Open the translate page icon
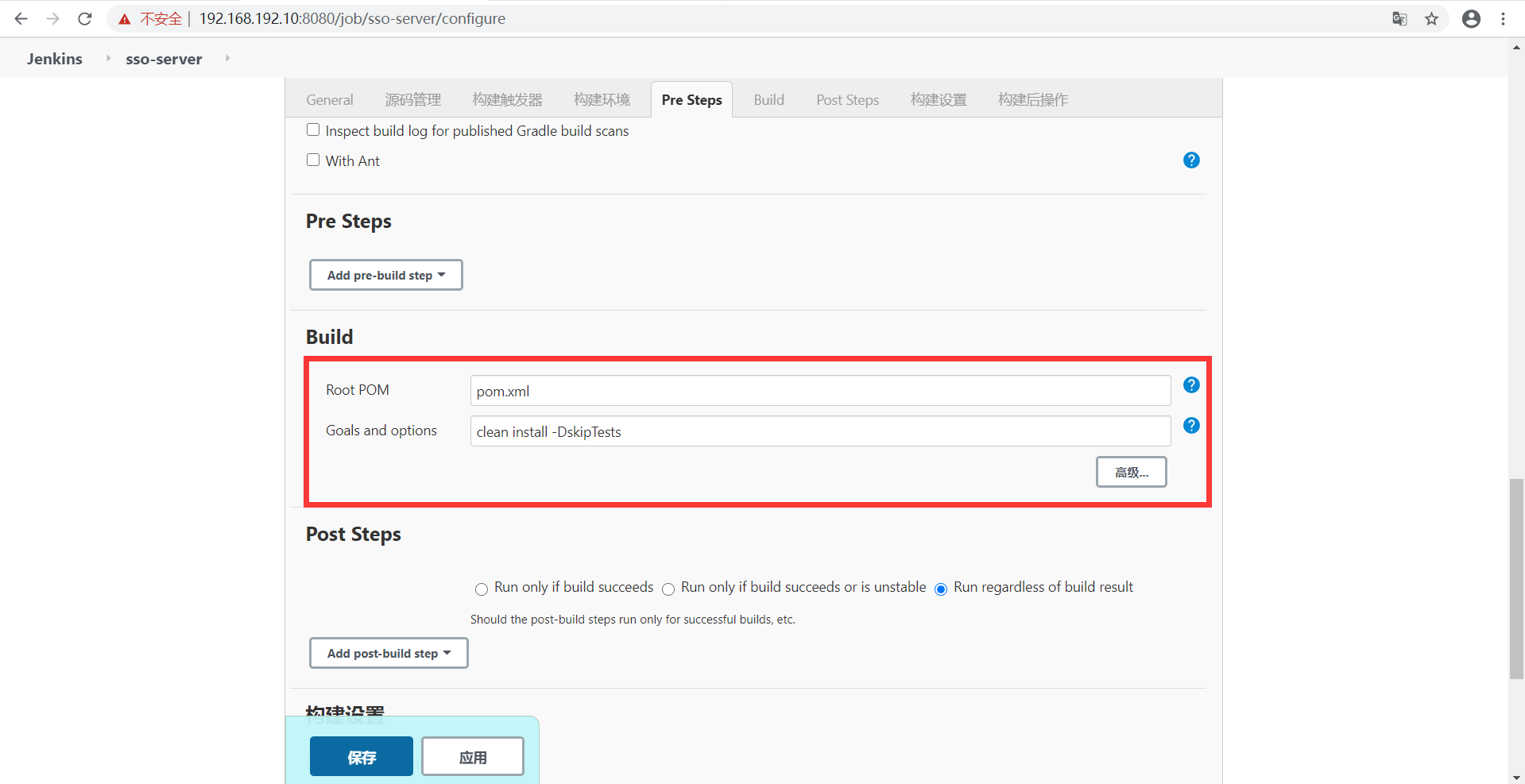1525x784 pixels. click(x=1399, y=19)
